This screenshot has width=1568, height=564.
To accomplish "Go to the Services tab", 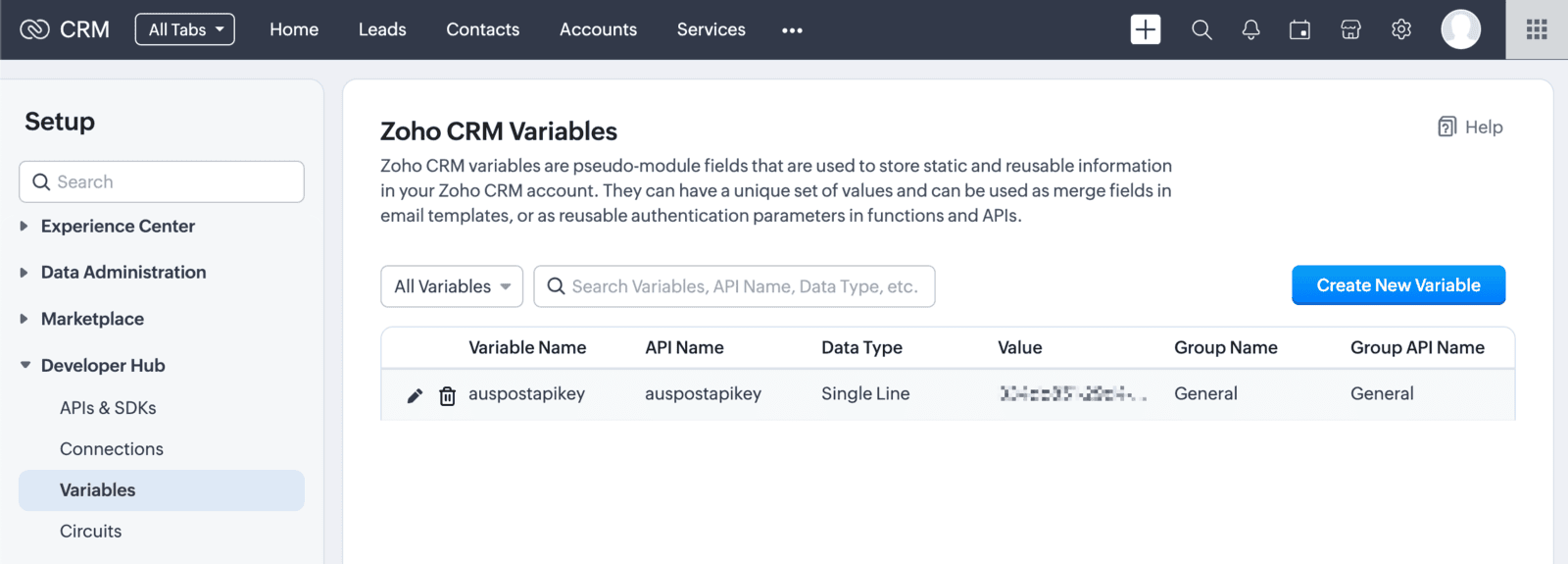I will [711, 29].
